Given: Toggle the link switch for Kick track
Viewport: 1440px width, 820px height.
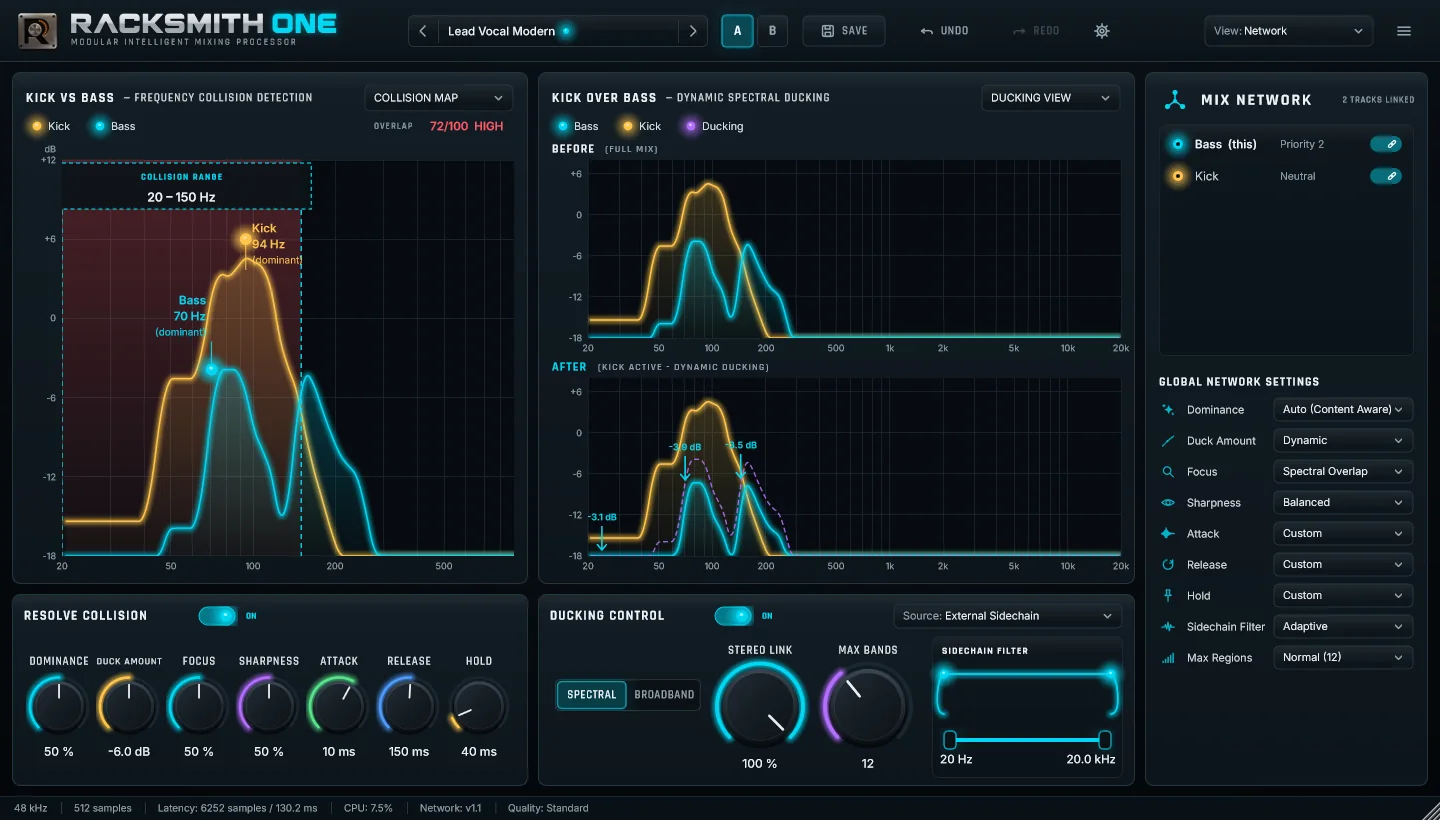Looking at the screenshot, I should (x=1385, y=176).
